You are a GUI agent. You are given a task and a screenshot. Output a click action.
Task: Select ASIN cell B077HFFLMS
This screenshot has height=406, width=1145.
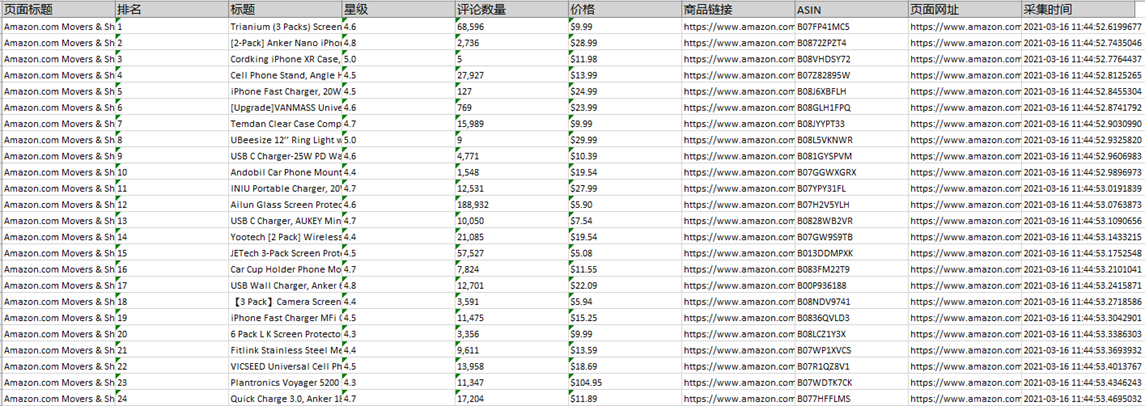[x=851, y=398]
